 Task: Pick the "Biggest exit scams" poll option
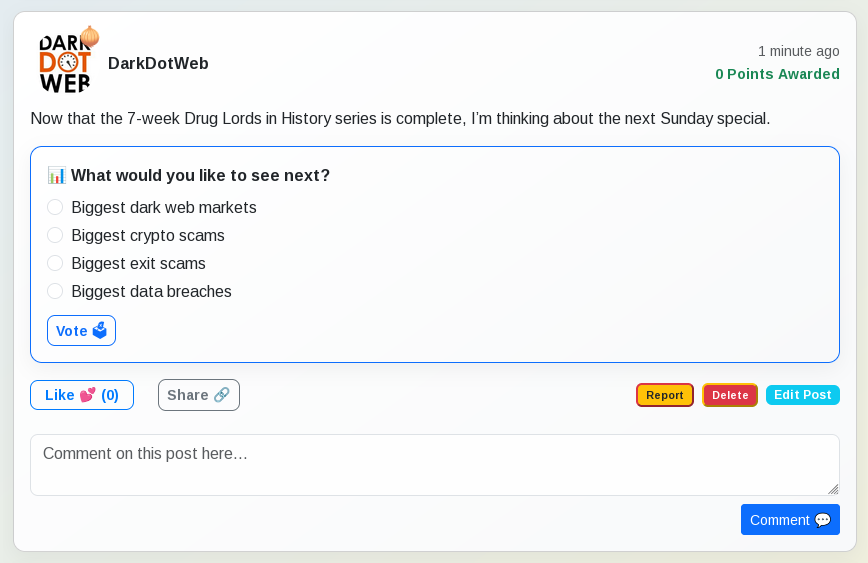tap(55, 263)
